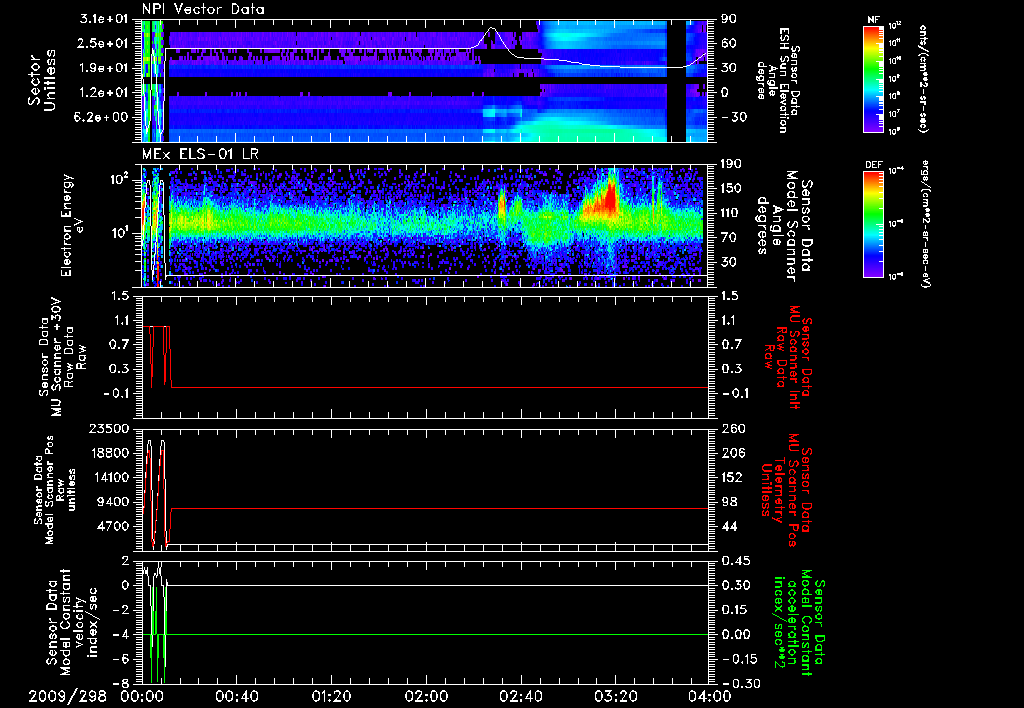Click the 'DEF' label above the color bar
Screen dimensions: 1024x708
(x=873, y=165)
